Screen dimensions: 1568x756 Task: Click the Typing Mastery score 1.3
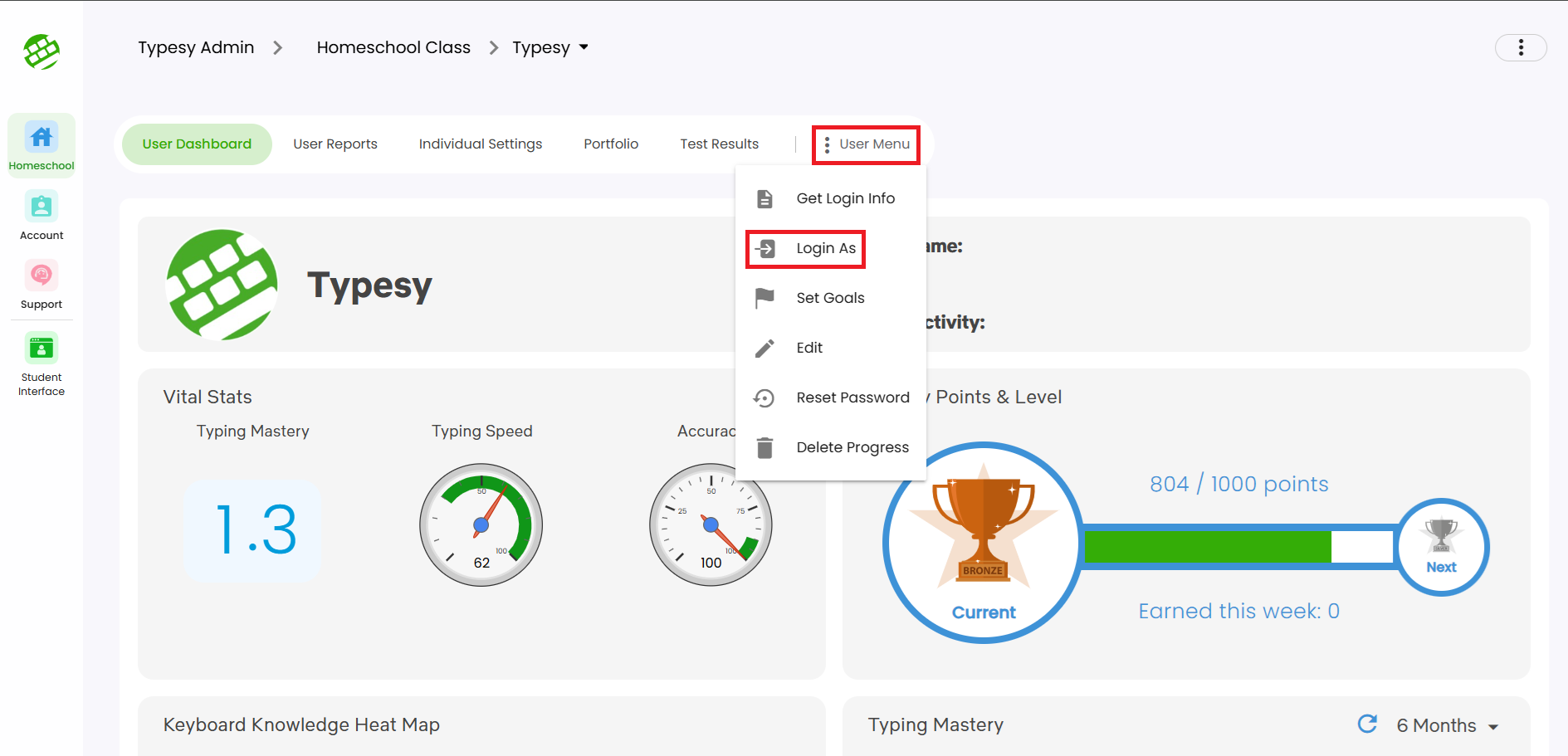253,530
